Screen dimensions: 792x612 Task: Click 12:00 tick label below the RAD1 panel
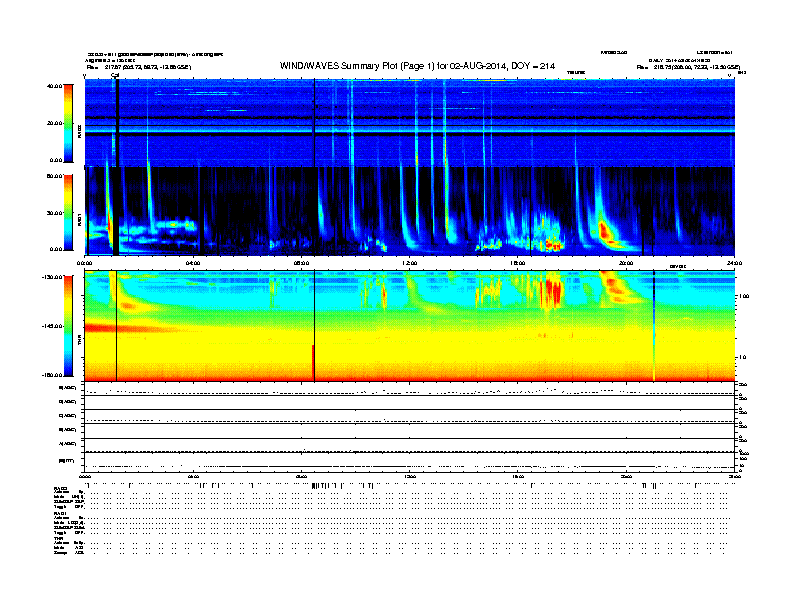pyautogui.click(x=410, y=263)
